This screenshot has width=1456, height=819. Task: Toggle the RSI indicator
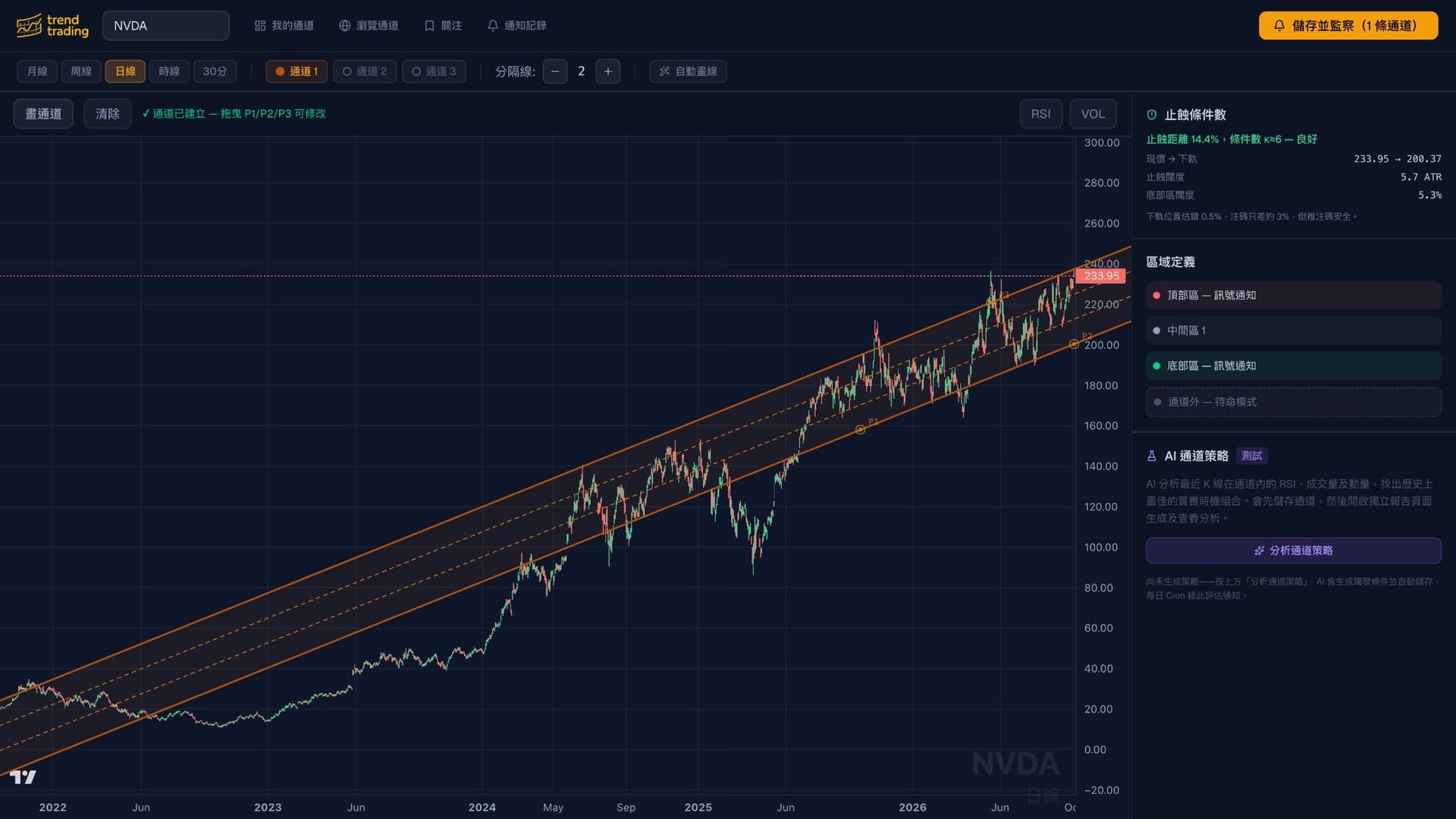1040,114
